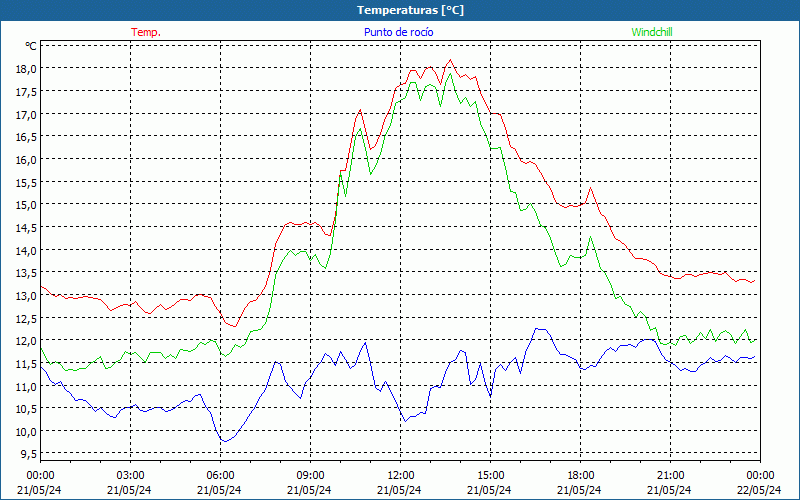Click the 14,0 y-axis value
This screenshot has height=500, width=800.
pyautogui.click(x=27, y=251)
